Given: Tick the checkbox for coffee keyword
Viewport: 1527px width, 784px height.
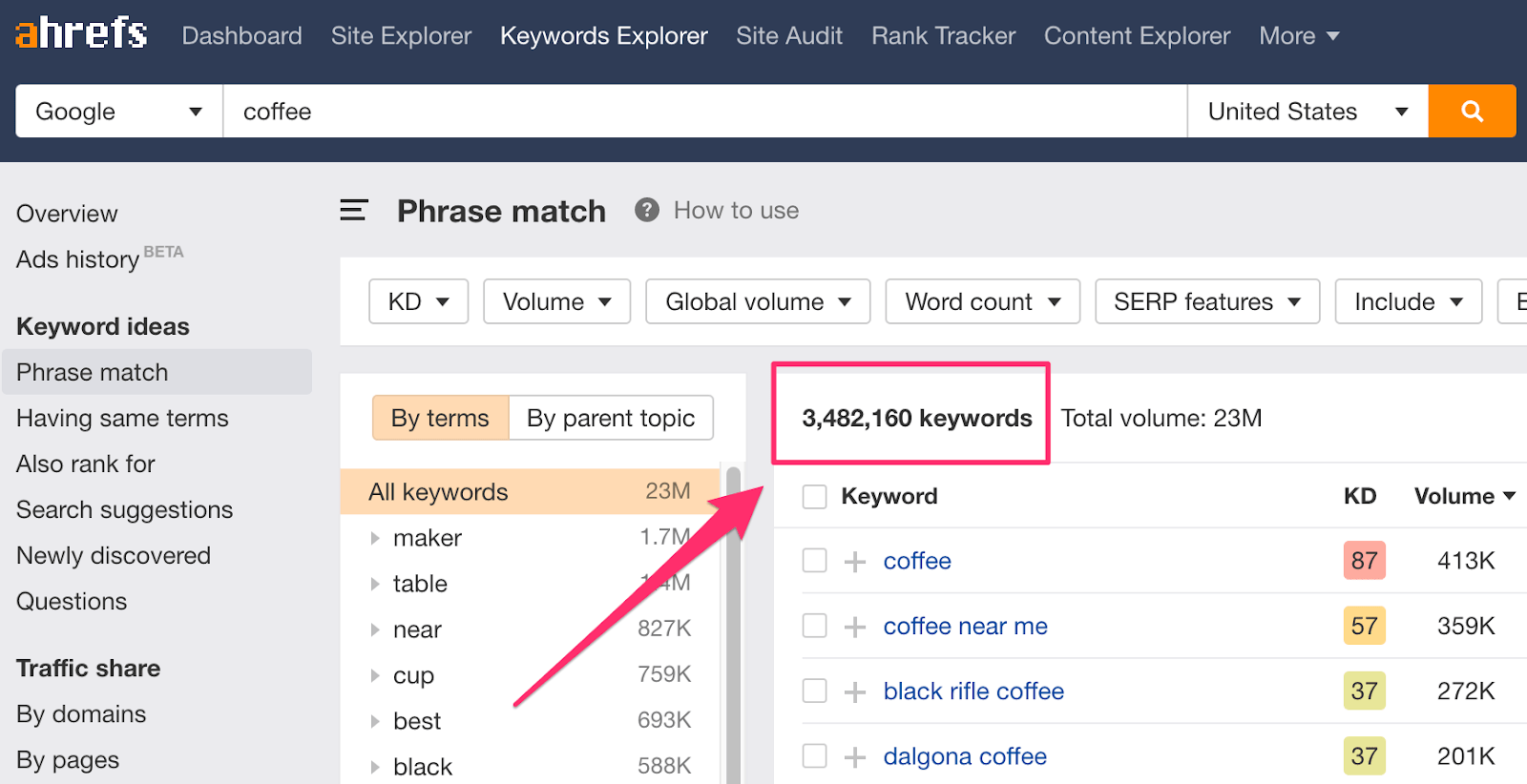Looking at the screenshot, I should click(814, 561).
